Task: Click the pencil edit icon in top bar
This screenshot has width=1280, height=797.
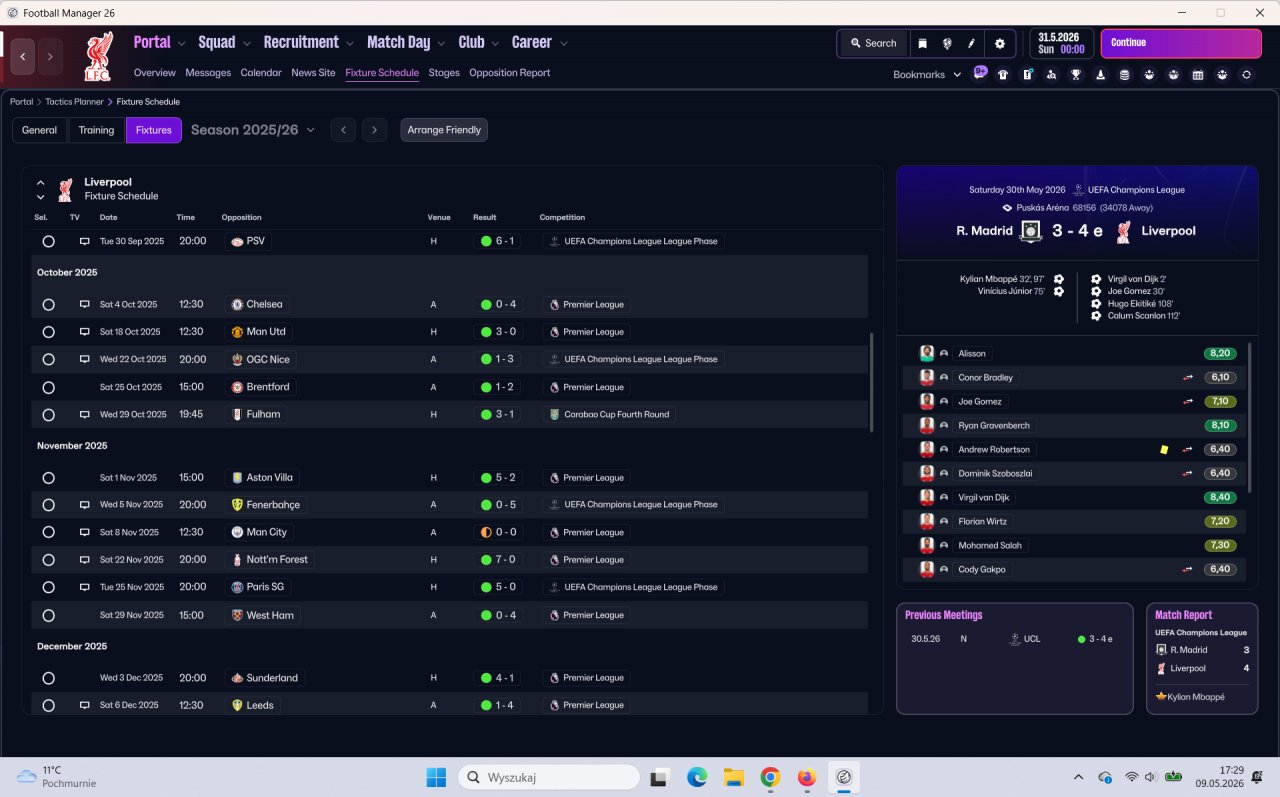Action: pyautogui.click(x=971, y=44)
